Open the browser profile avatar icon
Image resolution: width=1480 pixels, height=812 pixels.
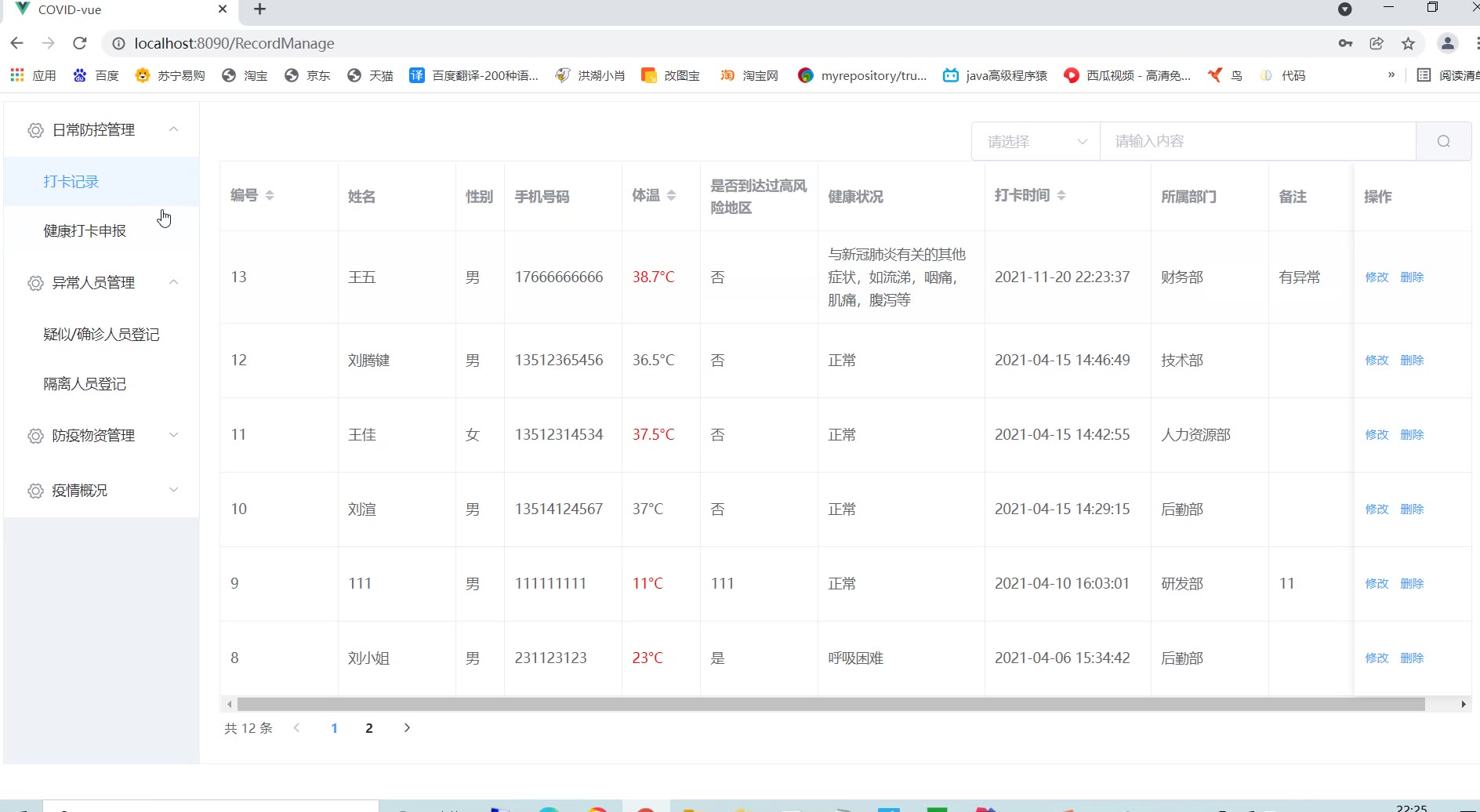pyautogui.click(x=1447, y=43)
